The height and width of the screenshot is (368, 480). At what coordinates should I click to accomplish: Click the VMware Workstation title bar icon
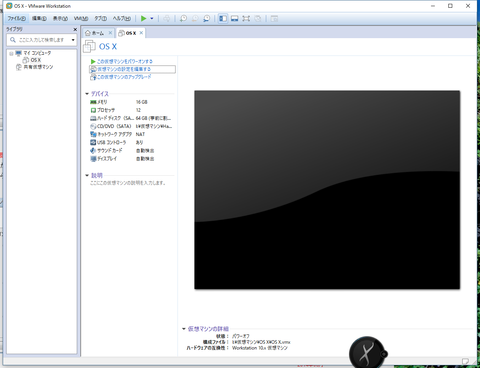click(9, 6)
